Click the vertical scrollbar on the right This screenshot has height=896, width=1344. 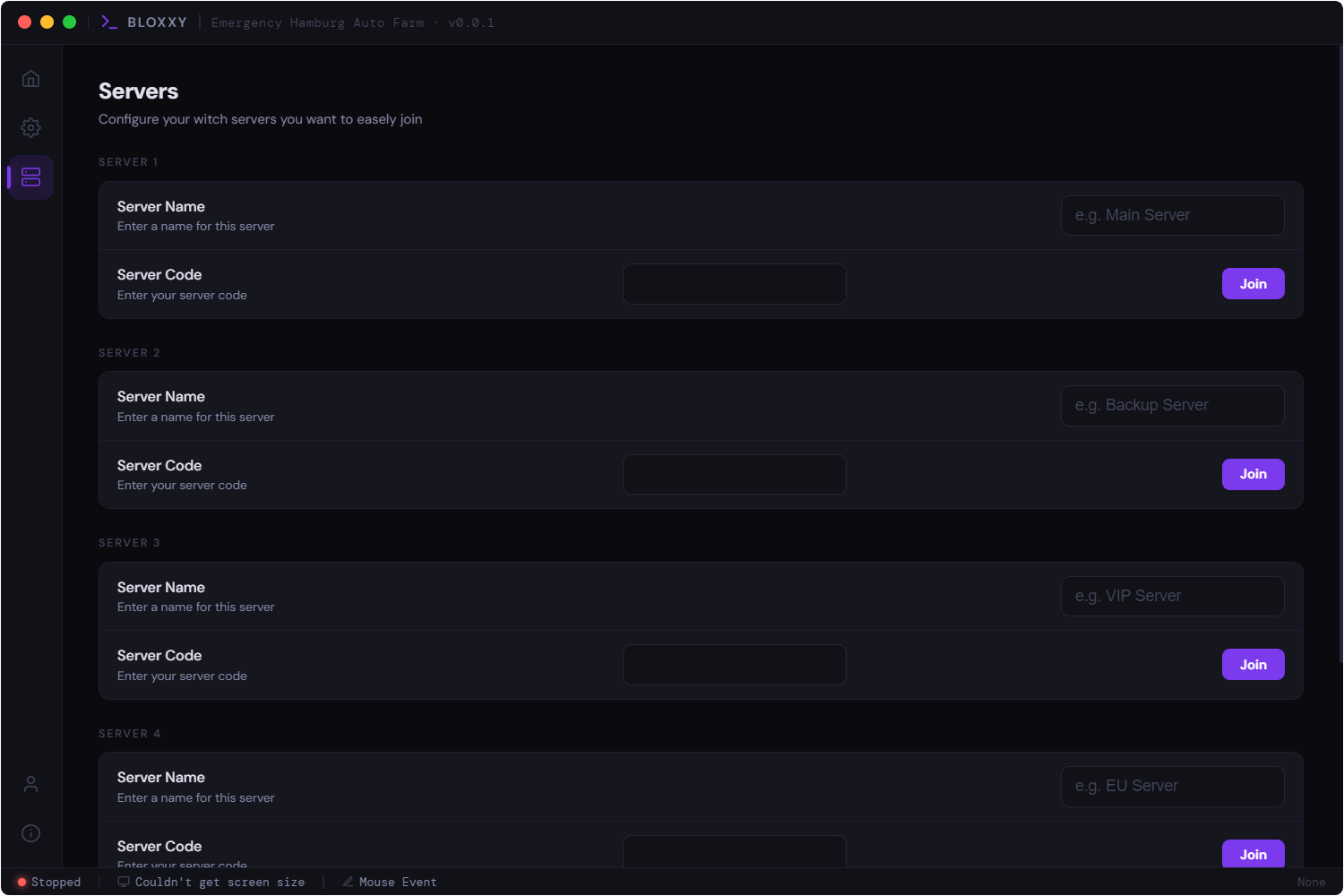click(x=1340, y=358)
